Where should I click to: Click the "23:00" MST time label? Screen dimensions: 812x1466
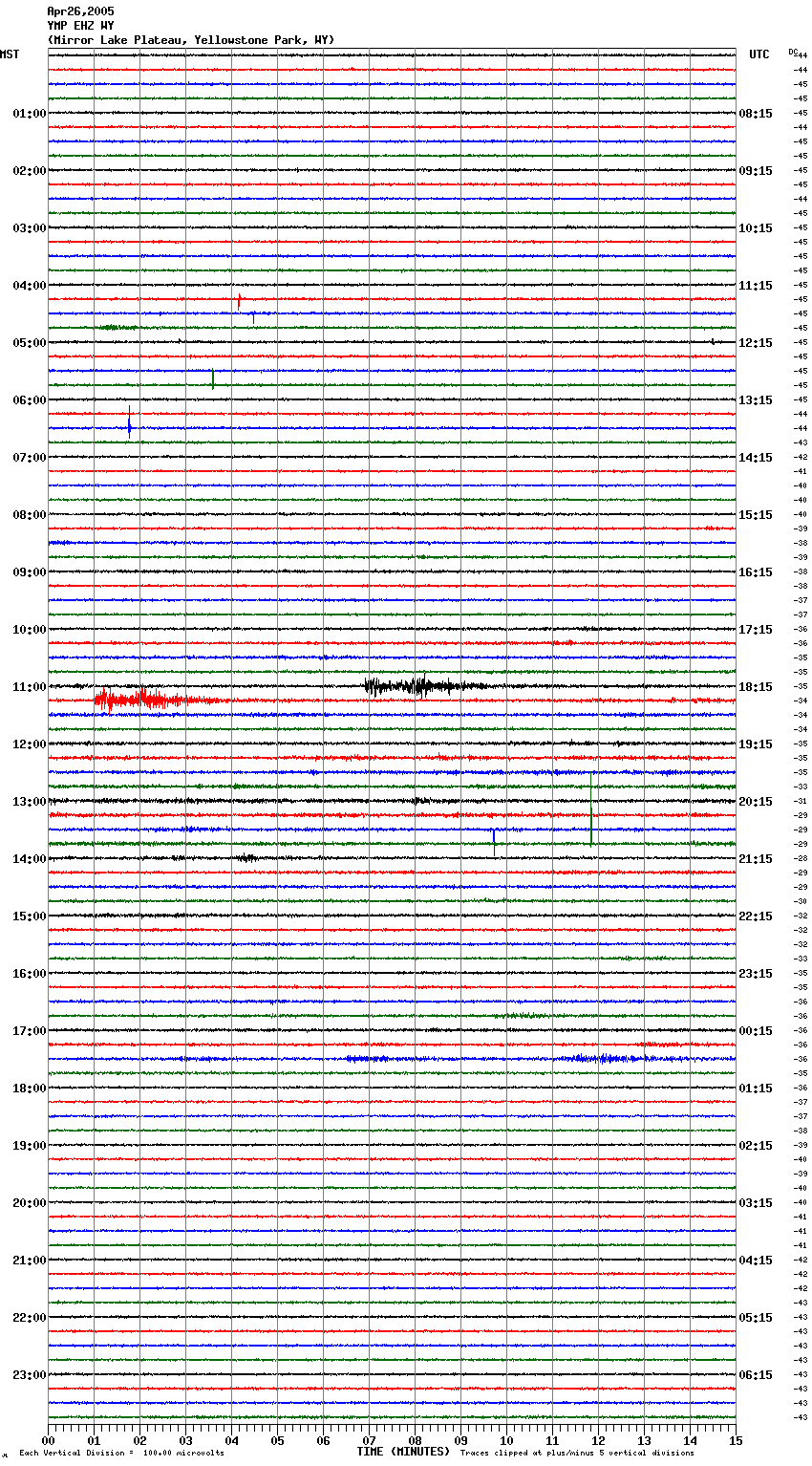click(30, 1375)
